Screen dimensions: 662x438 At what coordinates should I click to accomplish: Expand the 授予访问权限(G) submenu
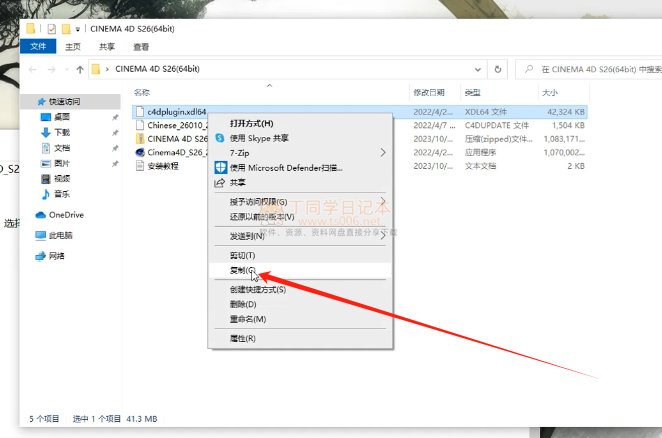tap(301, 202)
